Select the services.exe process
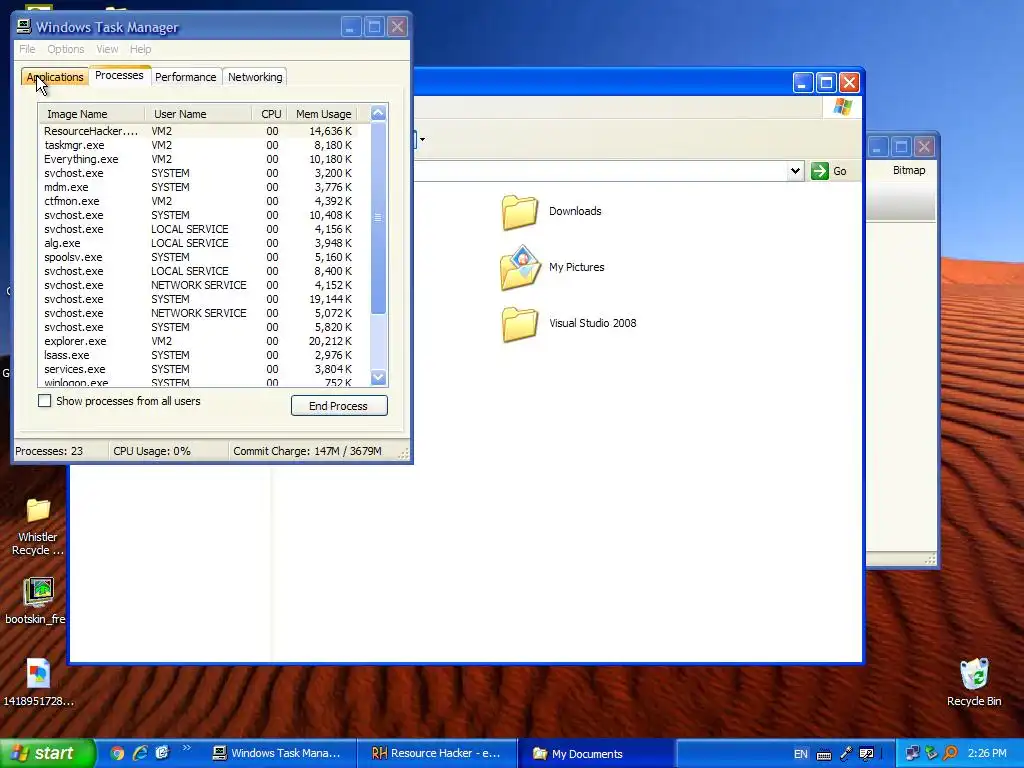Viewport: 1024px width, 768px height. click(x=199, y=369)
